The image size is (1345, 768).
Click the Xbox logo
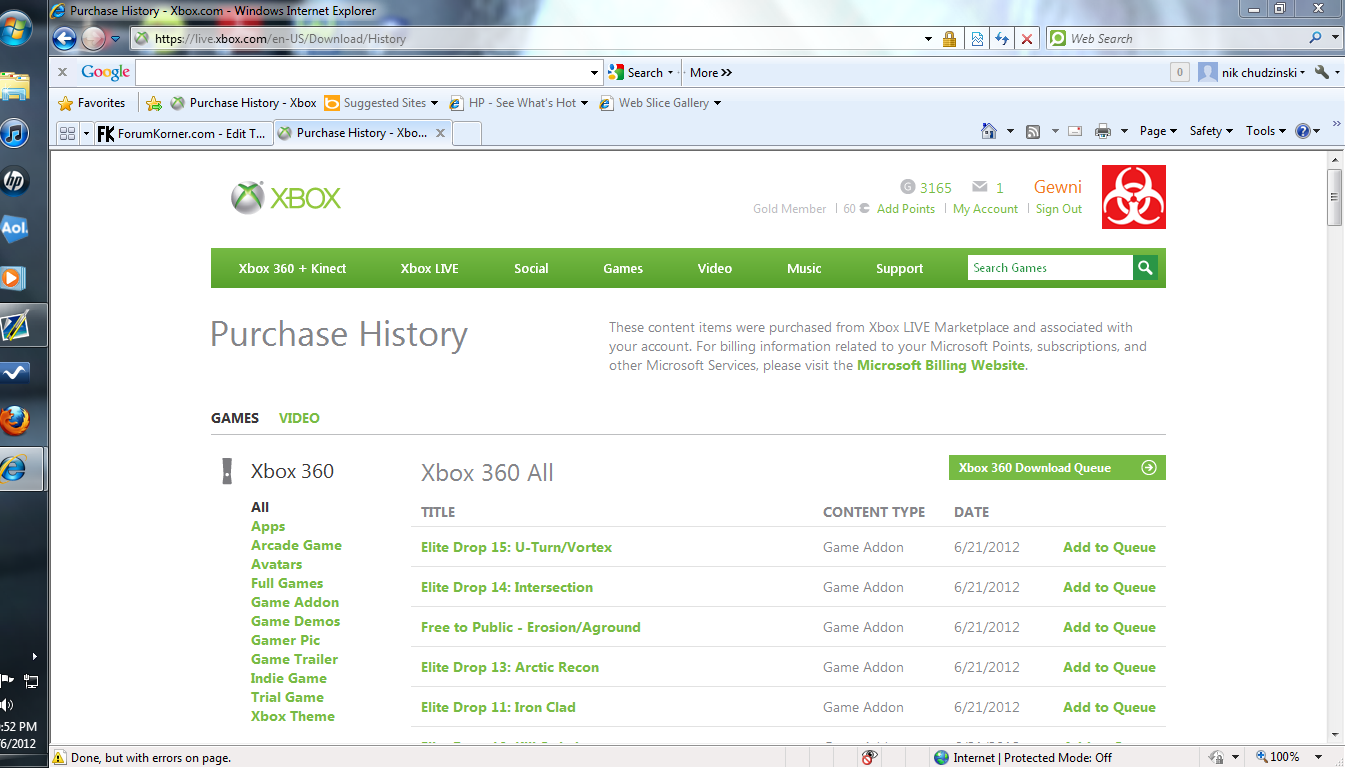point(286,198)
